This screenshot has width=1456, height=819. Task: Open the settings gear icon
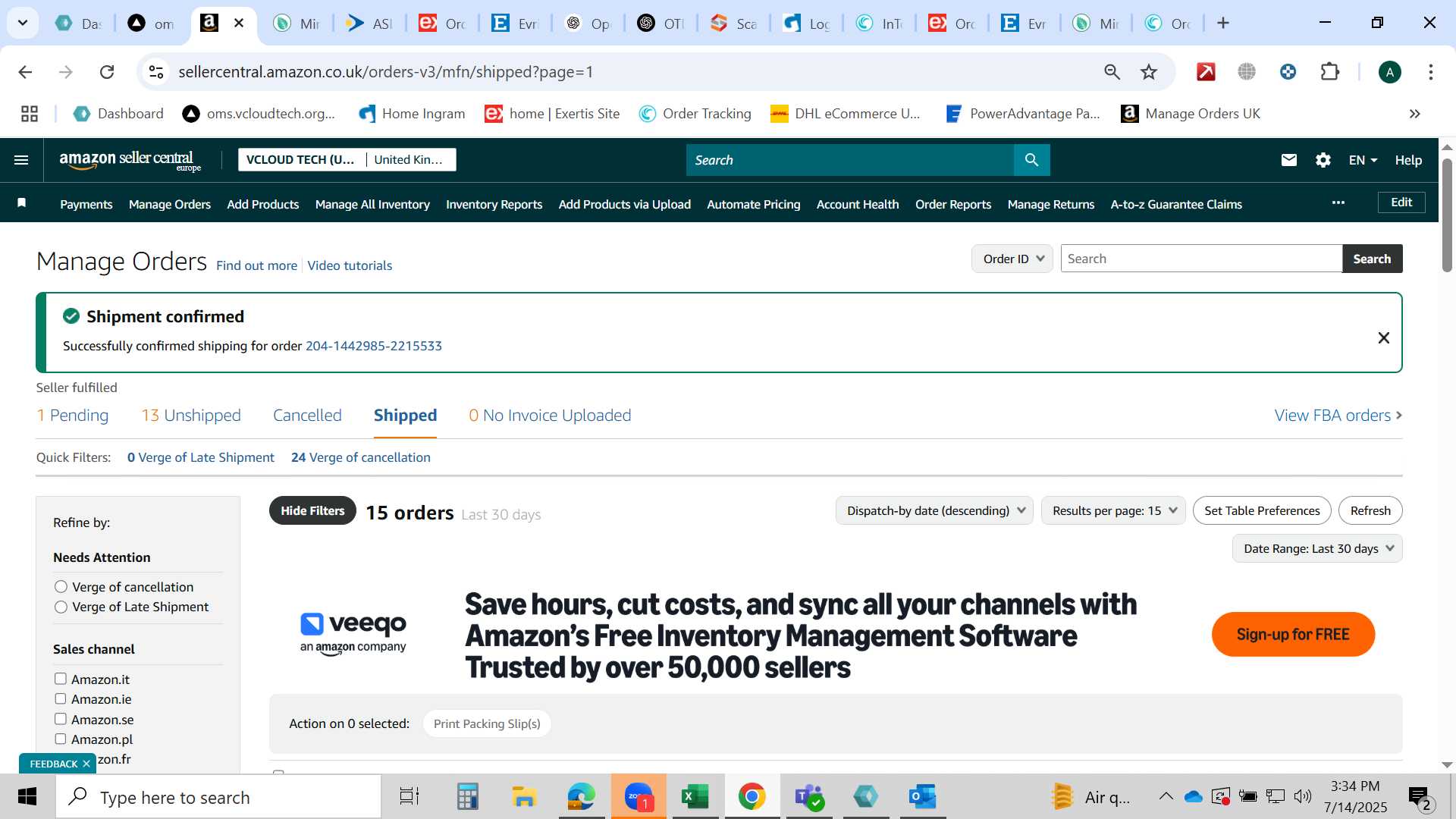point(1323,160)
